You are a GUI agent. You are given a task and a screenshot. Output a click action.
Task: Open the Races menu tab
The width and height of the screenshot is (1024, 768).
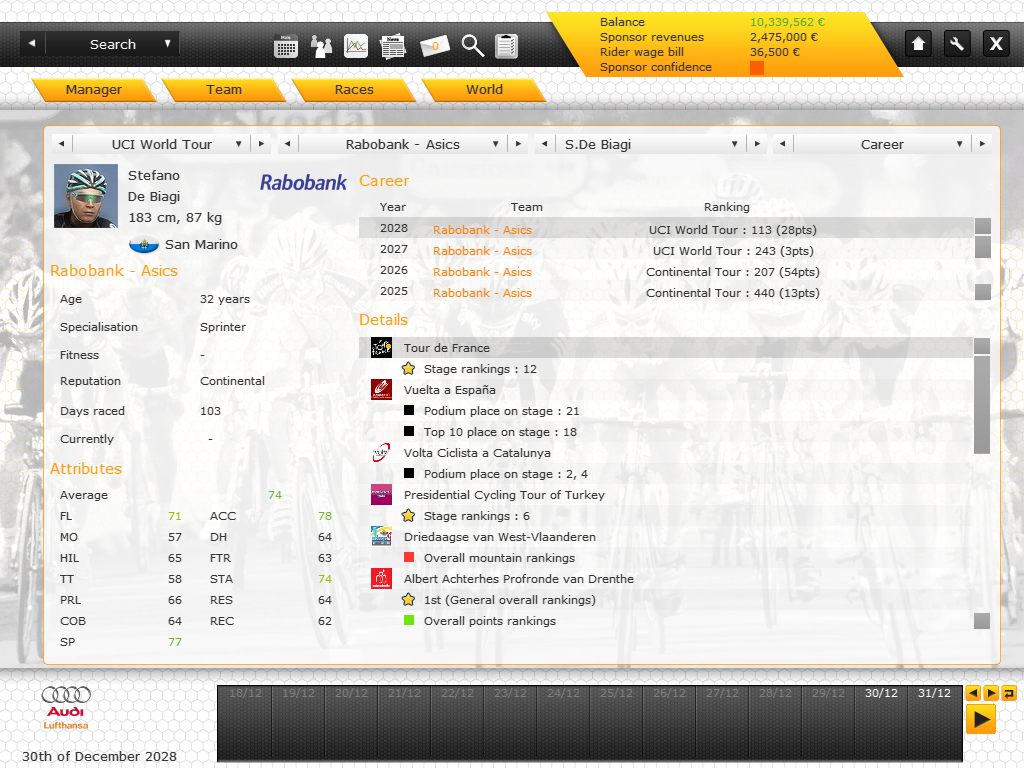coord(354,89)
